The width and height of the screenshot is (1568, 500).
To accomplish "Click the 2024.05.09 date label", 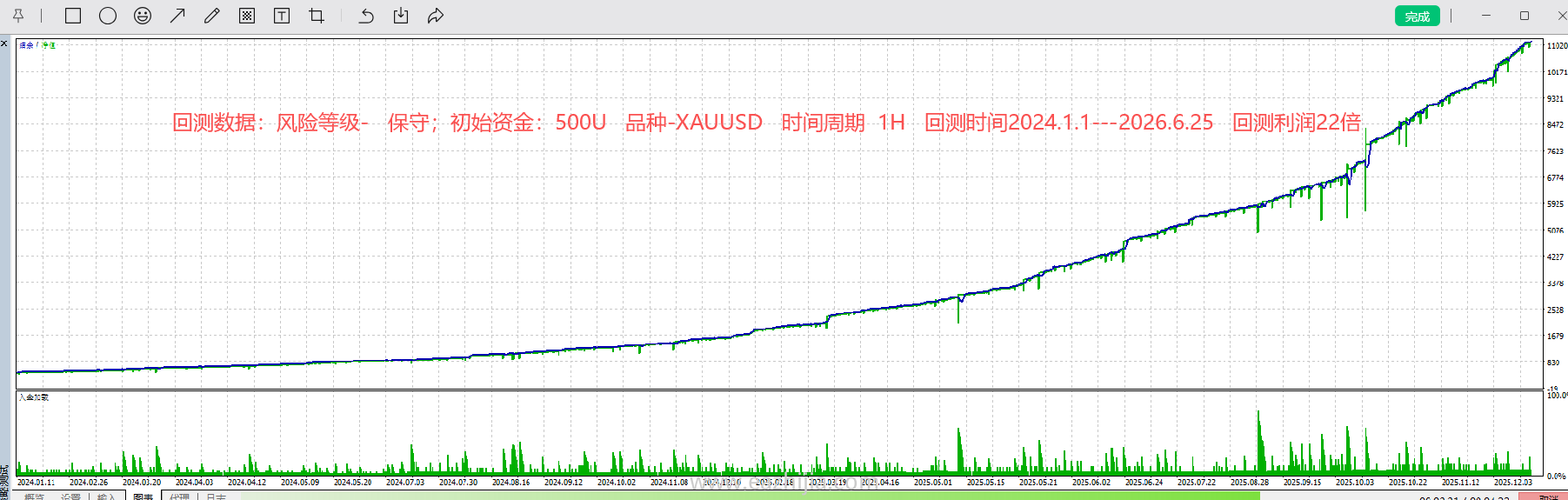I will (x=300, y=482).
